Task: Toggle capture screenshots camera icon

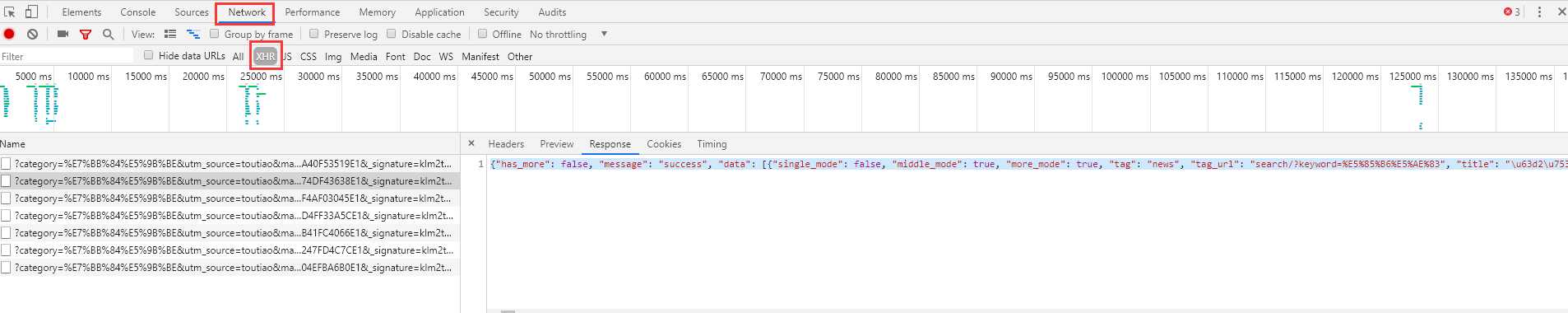Action: click(63, 34)
